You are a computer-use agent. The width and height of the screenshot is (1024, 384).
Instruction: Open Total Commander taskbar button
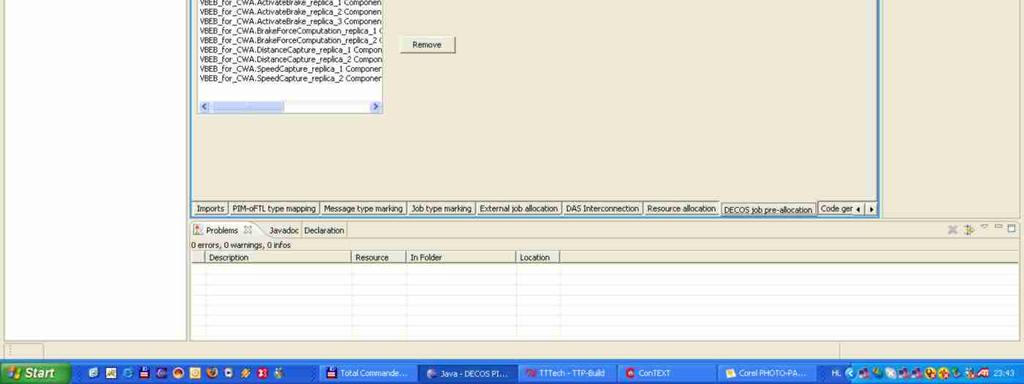tap(367, 374)
